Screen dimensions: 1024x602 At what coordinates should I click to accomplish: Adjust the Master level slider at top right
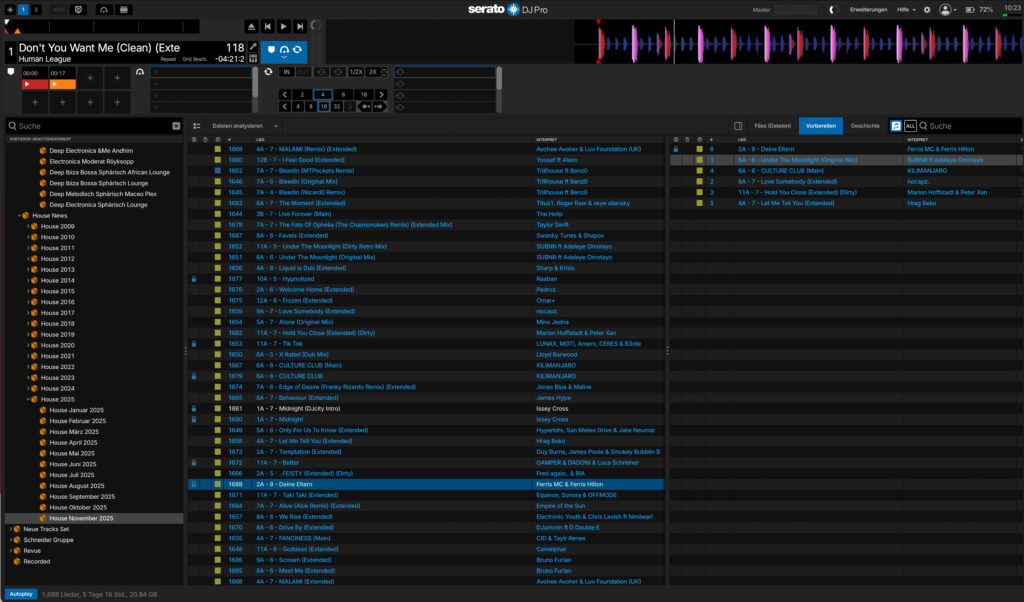795,8
